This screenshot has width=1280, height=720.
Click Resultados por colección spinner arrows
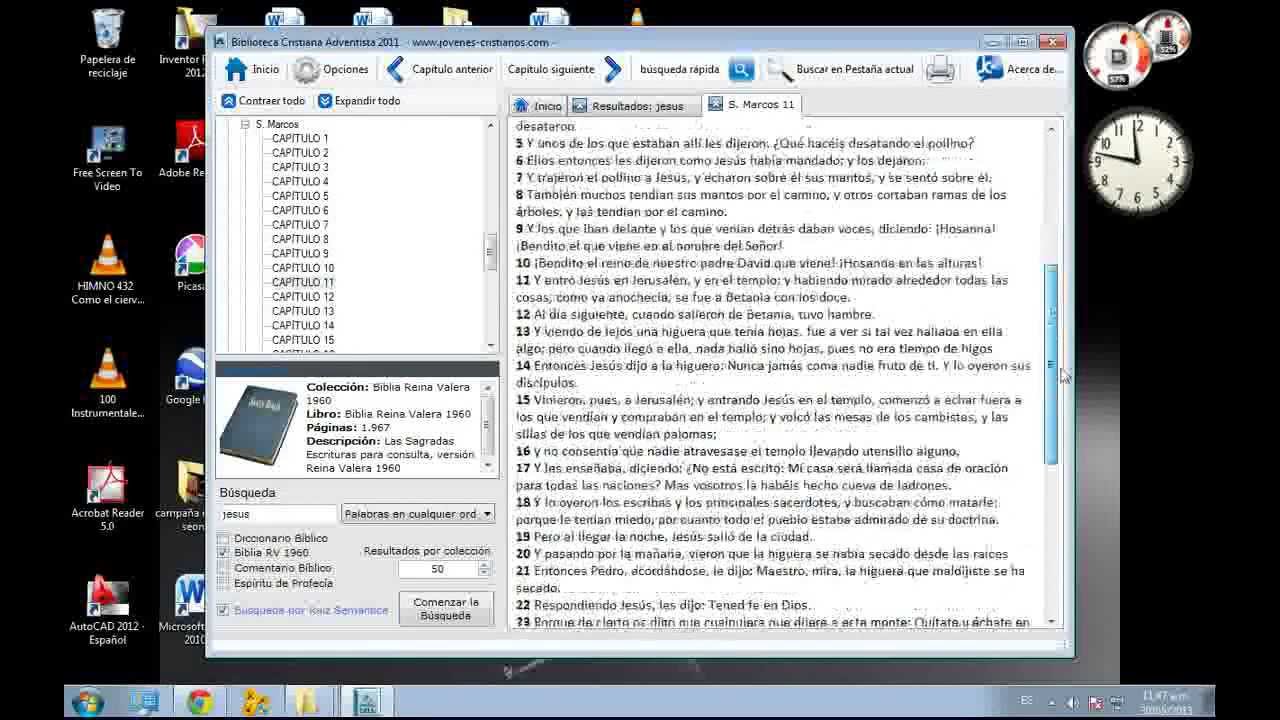click(485, 569)
